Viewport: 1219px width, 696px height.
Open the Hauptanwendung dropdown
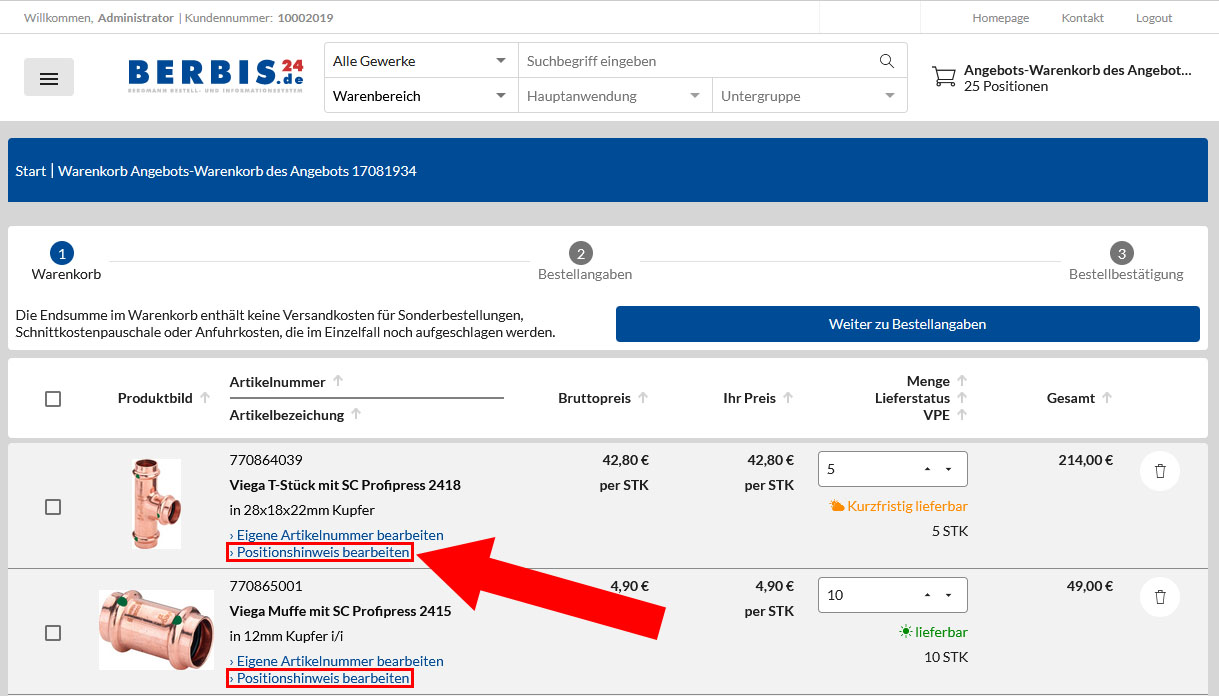pyautogui.click(x=615, y=96)
